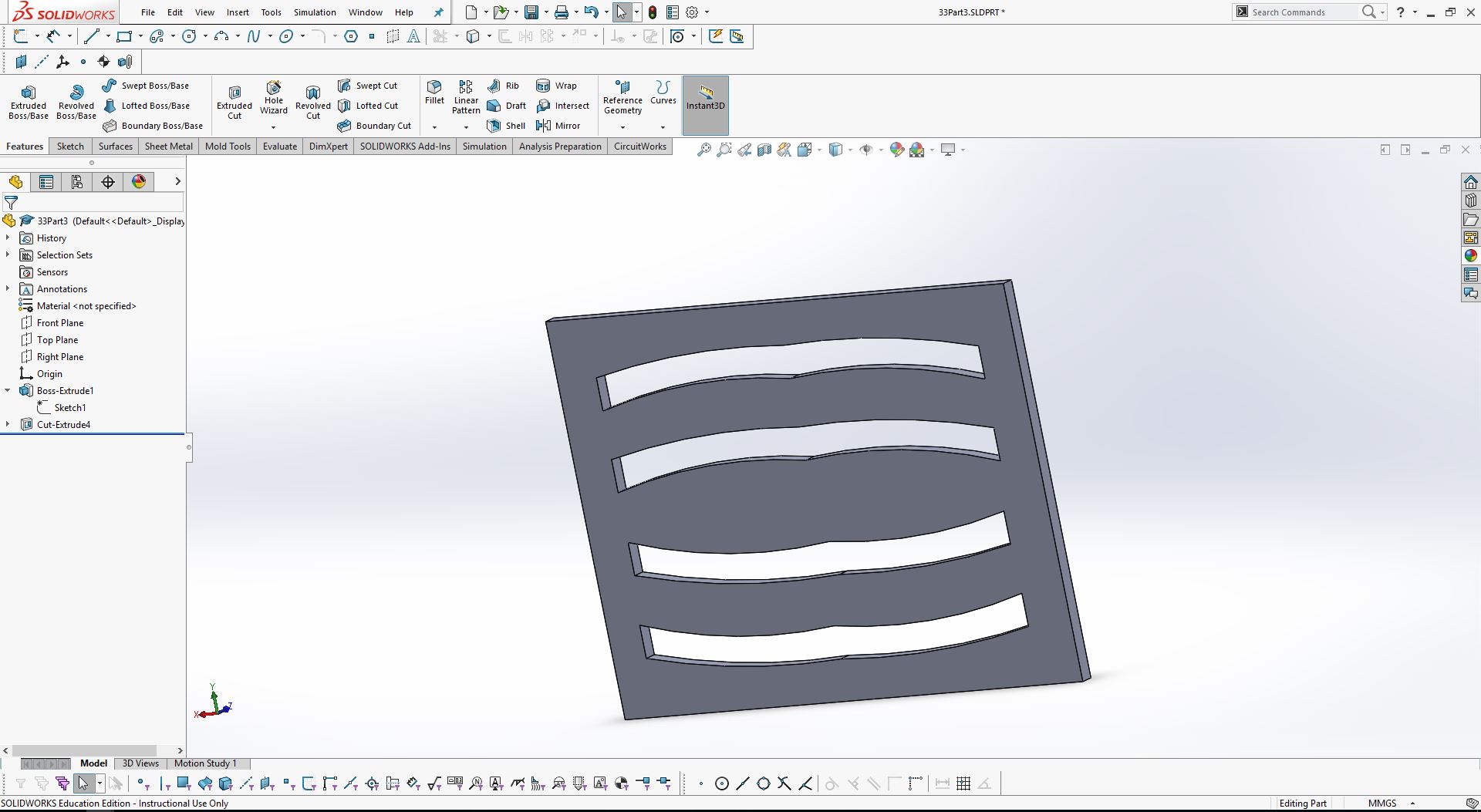Open the DimXpertManager tab icon
The height and width of the screenshot is (812, 1481).
coord(108,182)
